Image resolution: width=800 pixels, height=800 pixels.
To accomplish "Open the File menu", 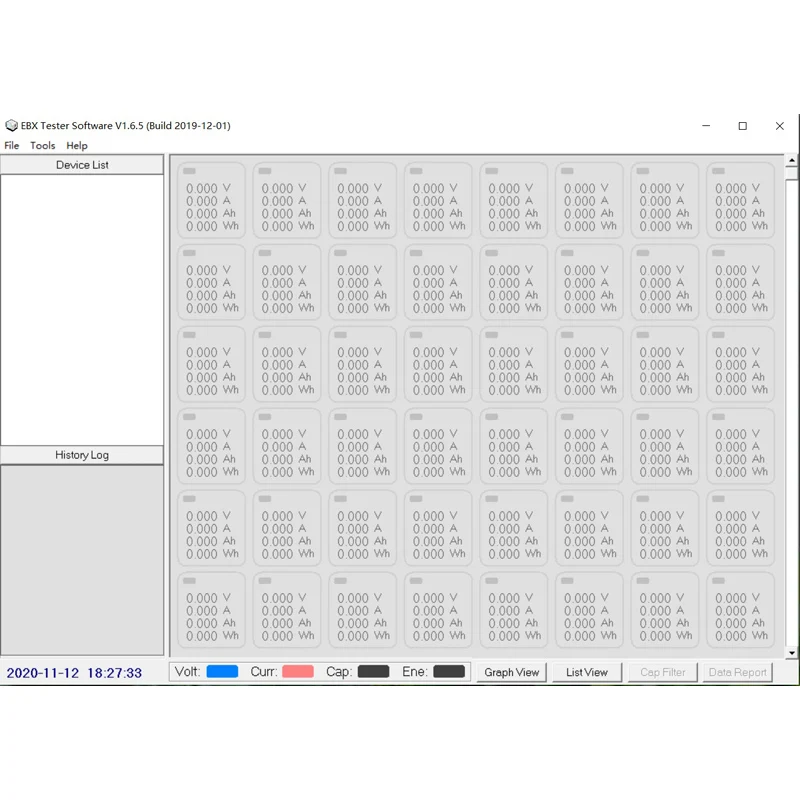I will click(x=12, y=145).
